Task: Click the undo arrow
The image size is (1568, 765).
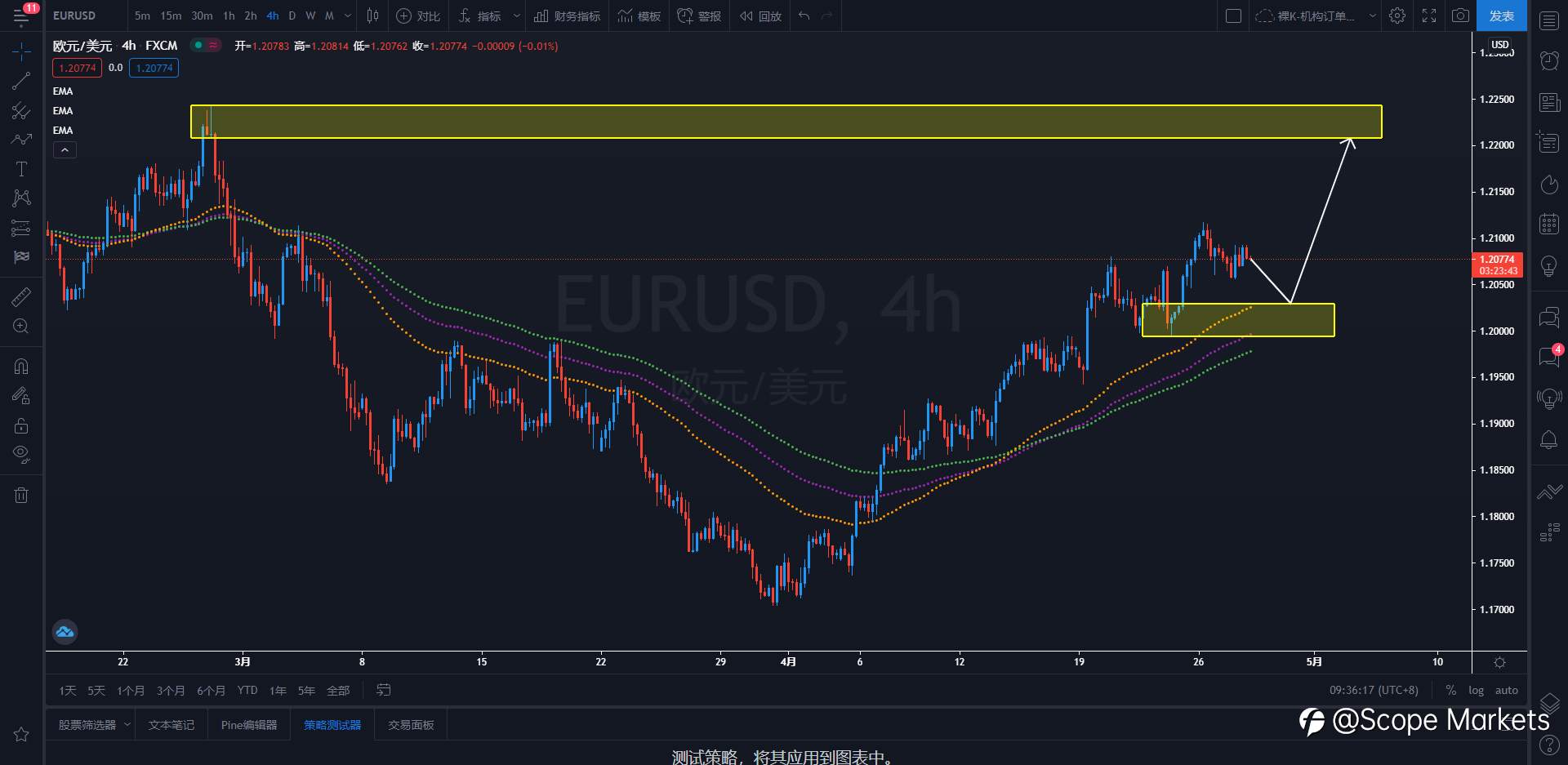Action: pos(804,16)
